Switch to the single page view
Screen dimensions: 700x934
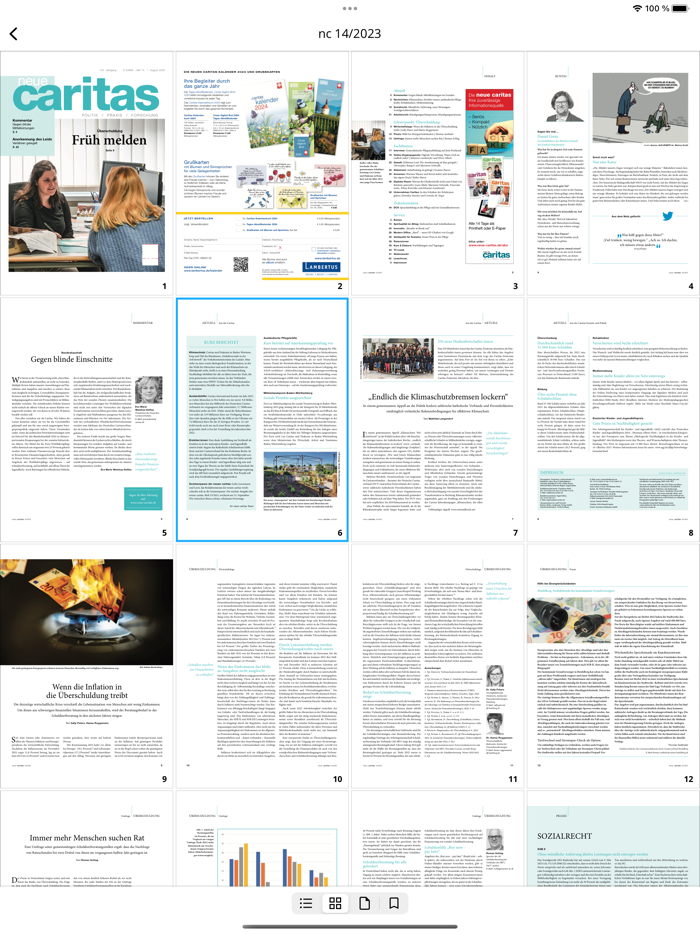point(365,904)
